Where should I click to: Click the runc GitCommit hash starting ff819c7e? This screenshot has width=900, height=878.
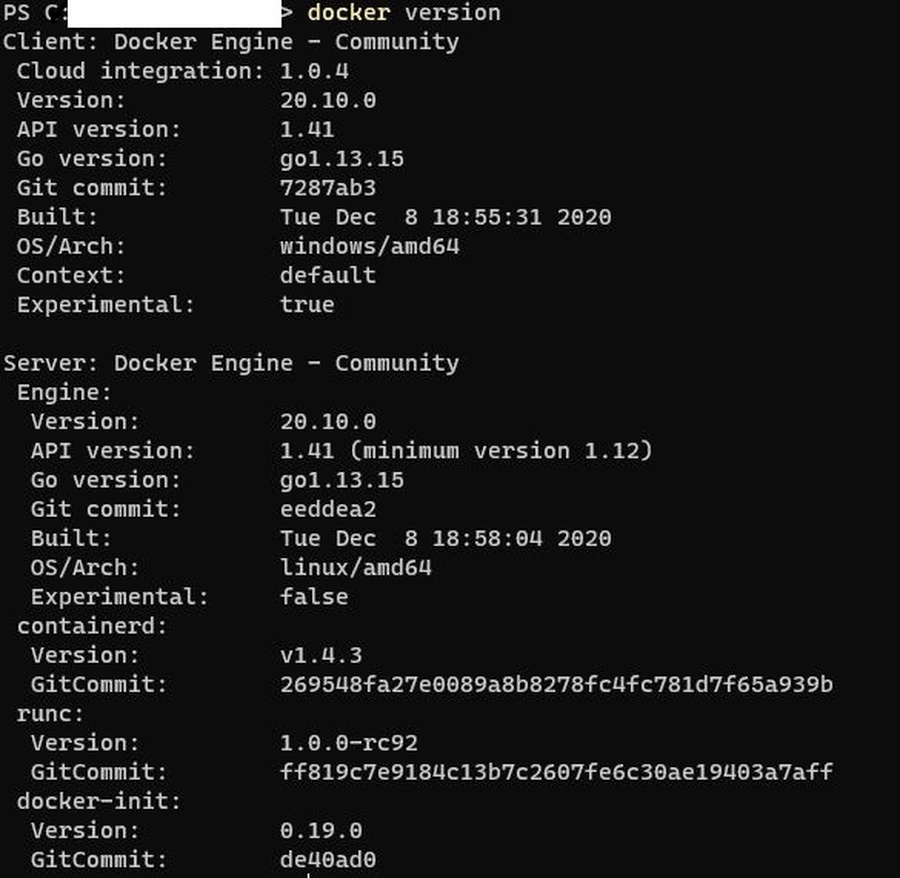556,772
